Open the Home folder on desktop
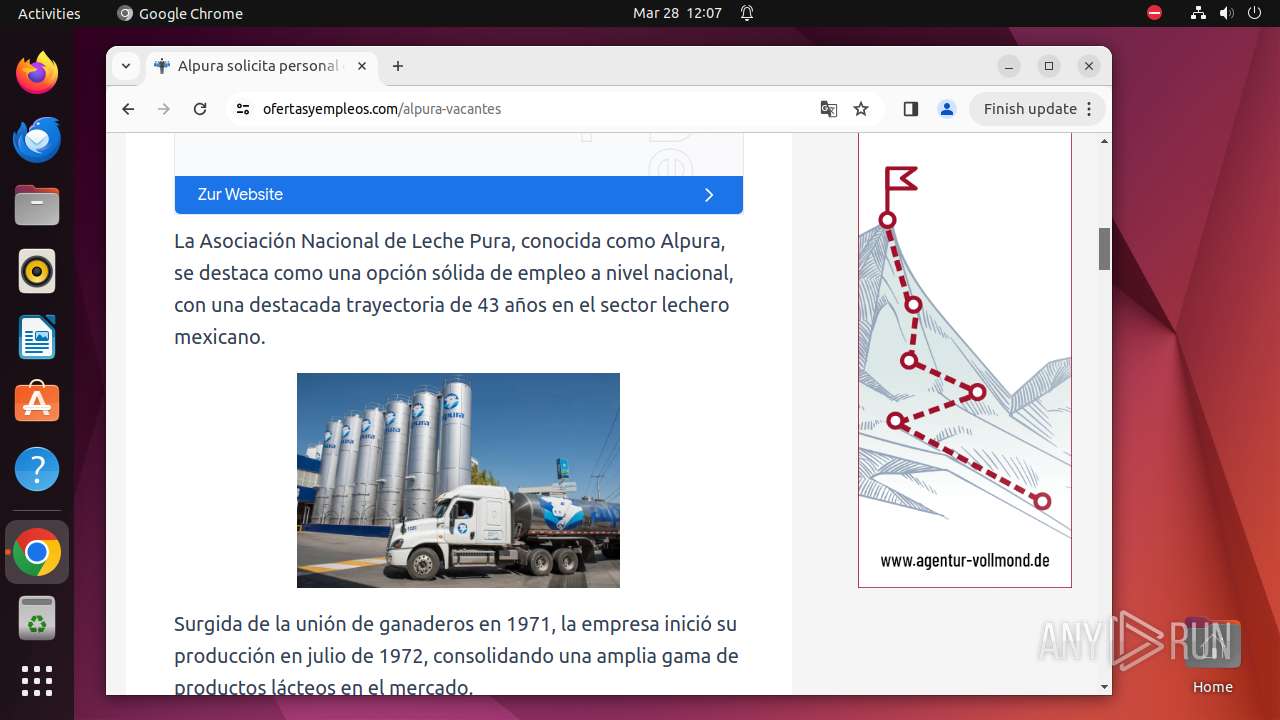 coord(1212,656)
